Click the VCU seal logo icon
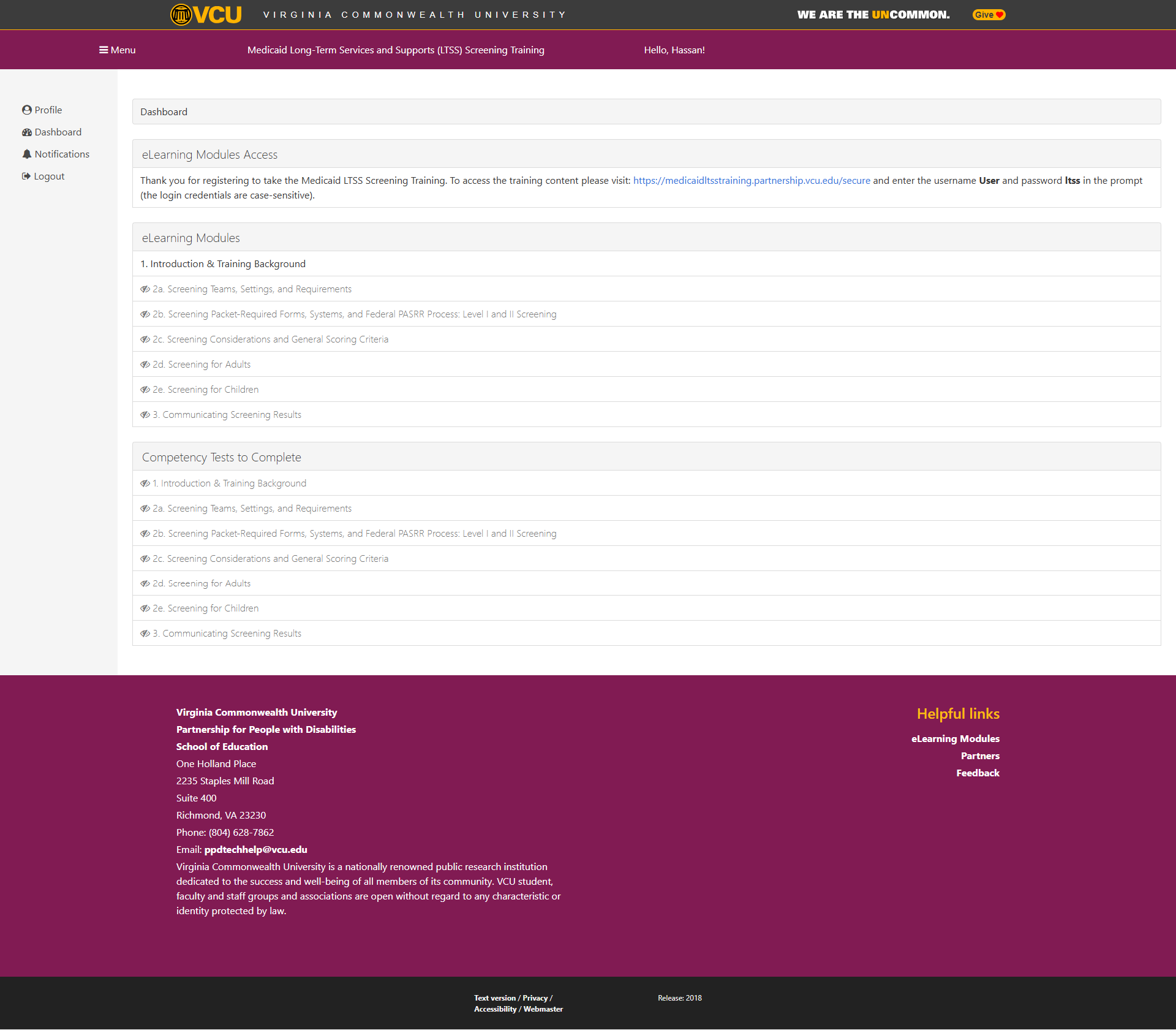The image size is (1176, 1030). click(181, 15)
